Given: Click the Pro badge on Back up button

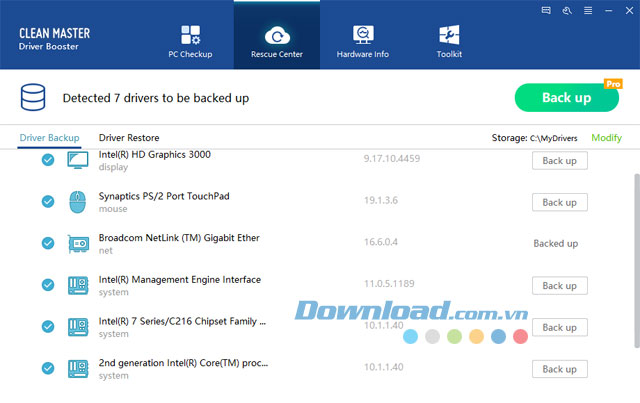Looking at the screenshot, I should (613, 84).
